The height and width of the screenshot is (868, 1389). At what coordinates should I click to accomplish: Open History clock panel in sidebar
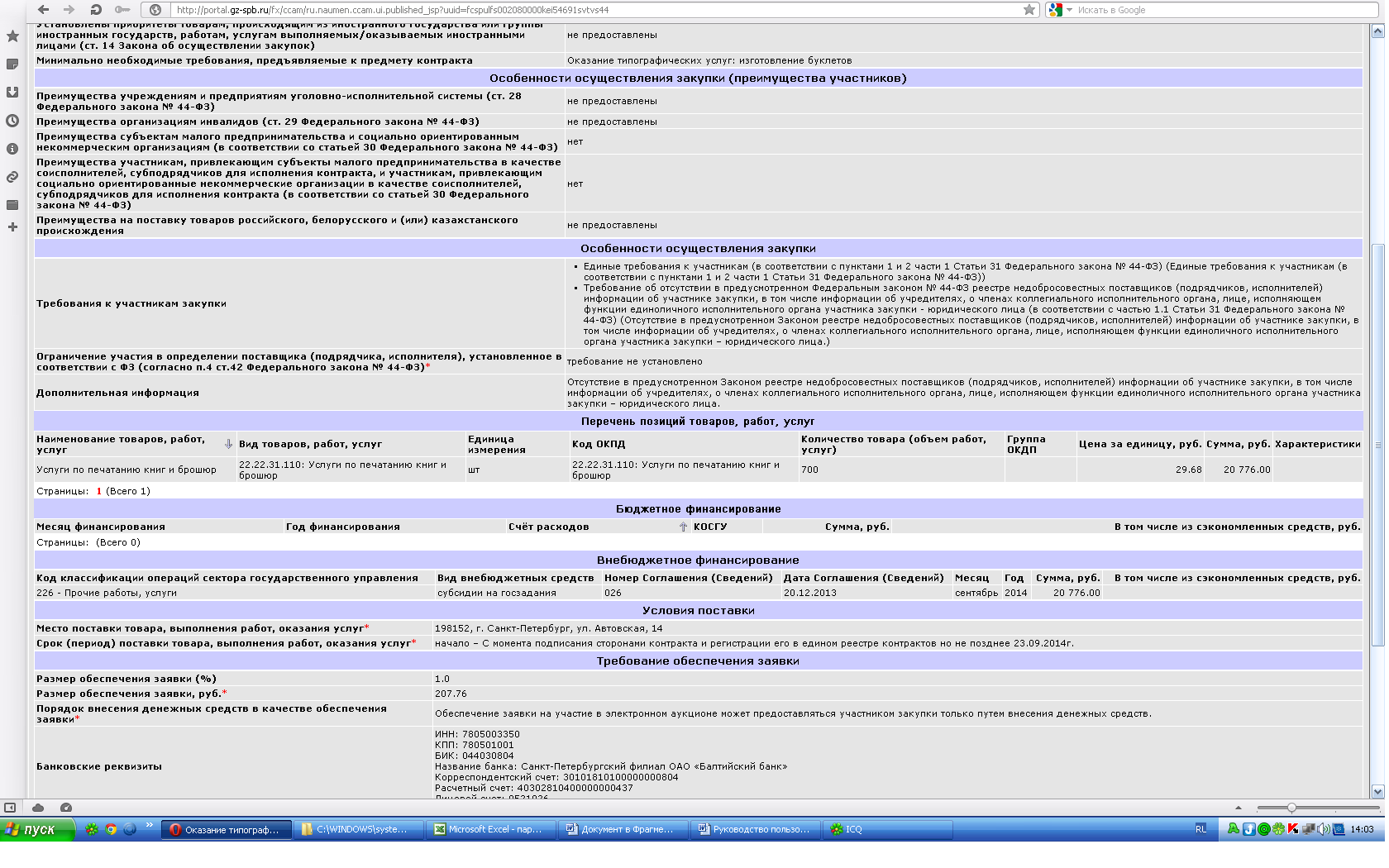click(x=12, y=121)
